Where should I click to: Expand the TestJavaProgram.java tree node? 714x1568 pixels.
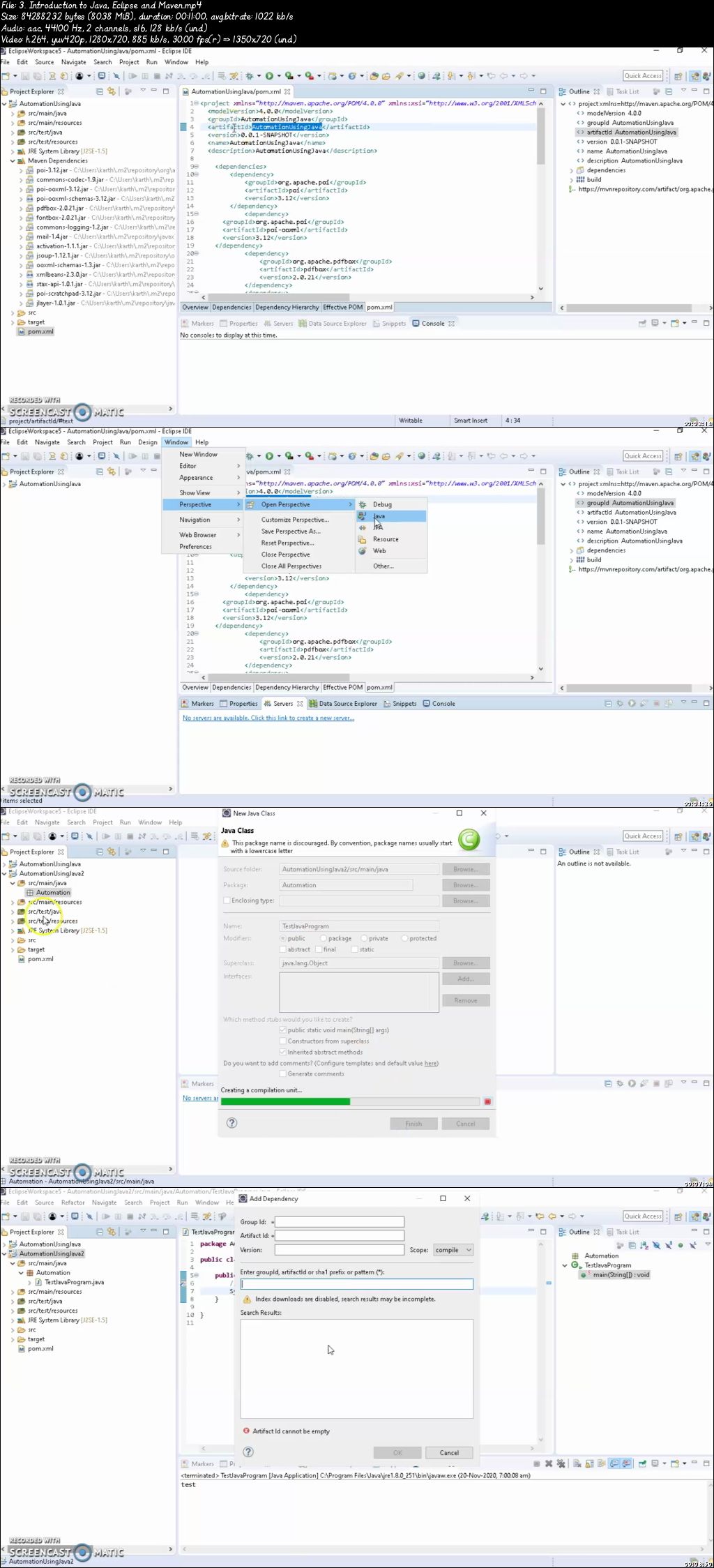coord(29,1282)
